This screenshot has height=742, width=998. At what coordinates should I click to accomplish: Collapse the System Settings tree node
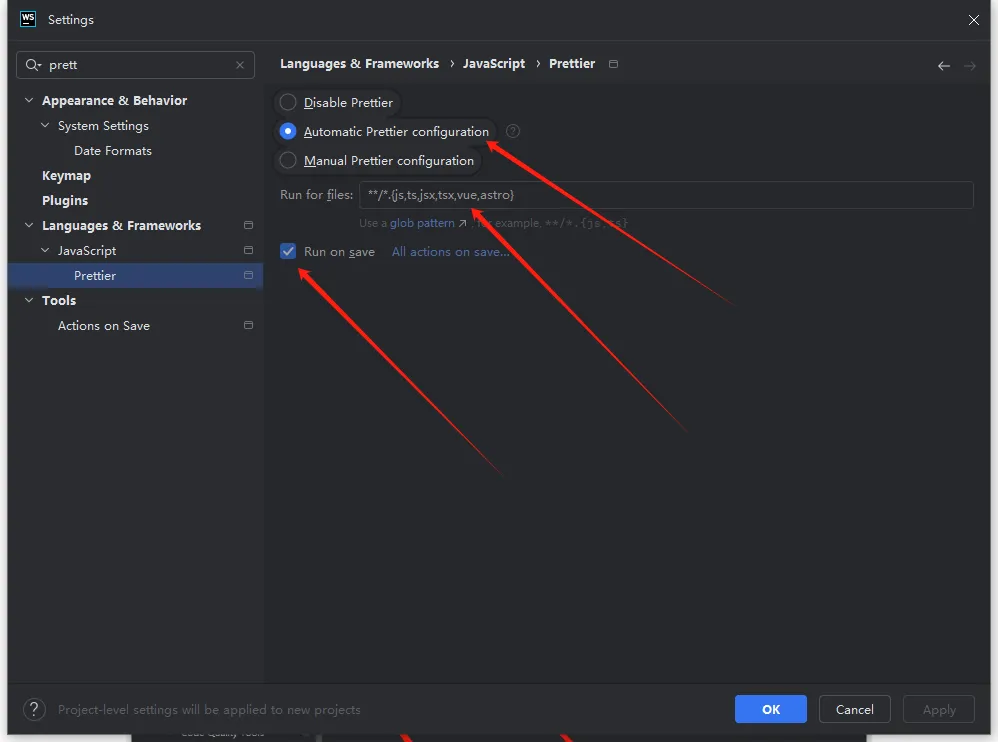(x=45, y=126)
